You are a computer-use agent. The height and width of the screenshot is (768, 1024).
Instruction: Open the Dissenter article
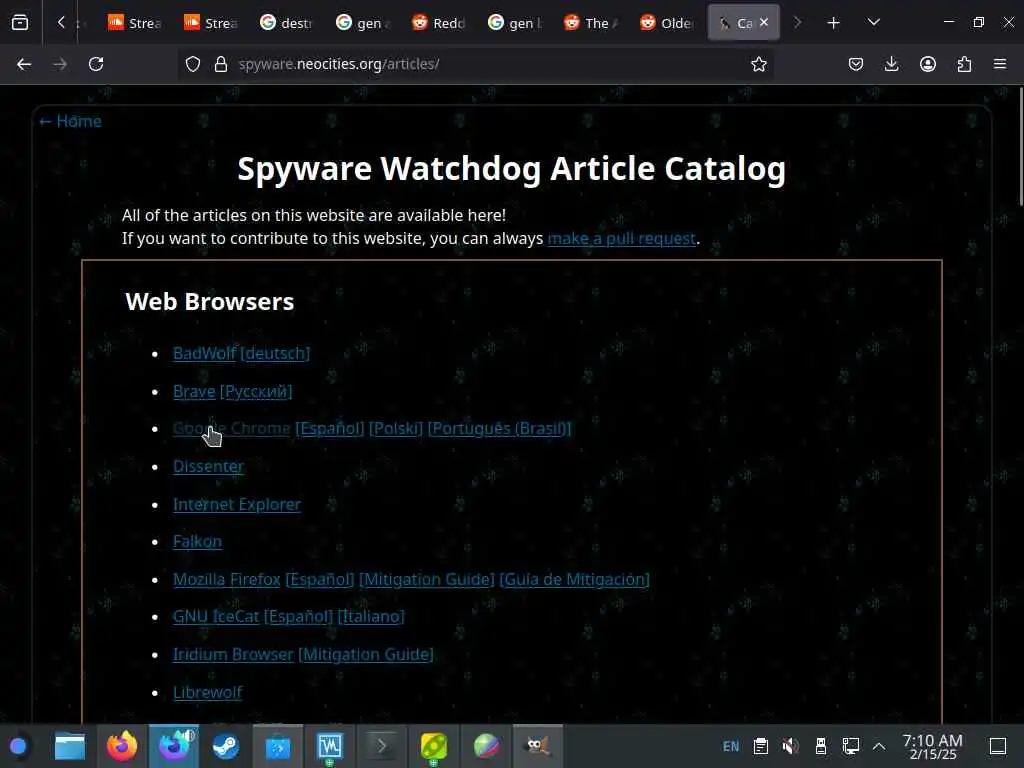pos(208,466)
